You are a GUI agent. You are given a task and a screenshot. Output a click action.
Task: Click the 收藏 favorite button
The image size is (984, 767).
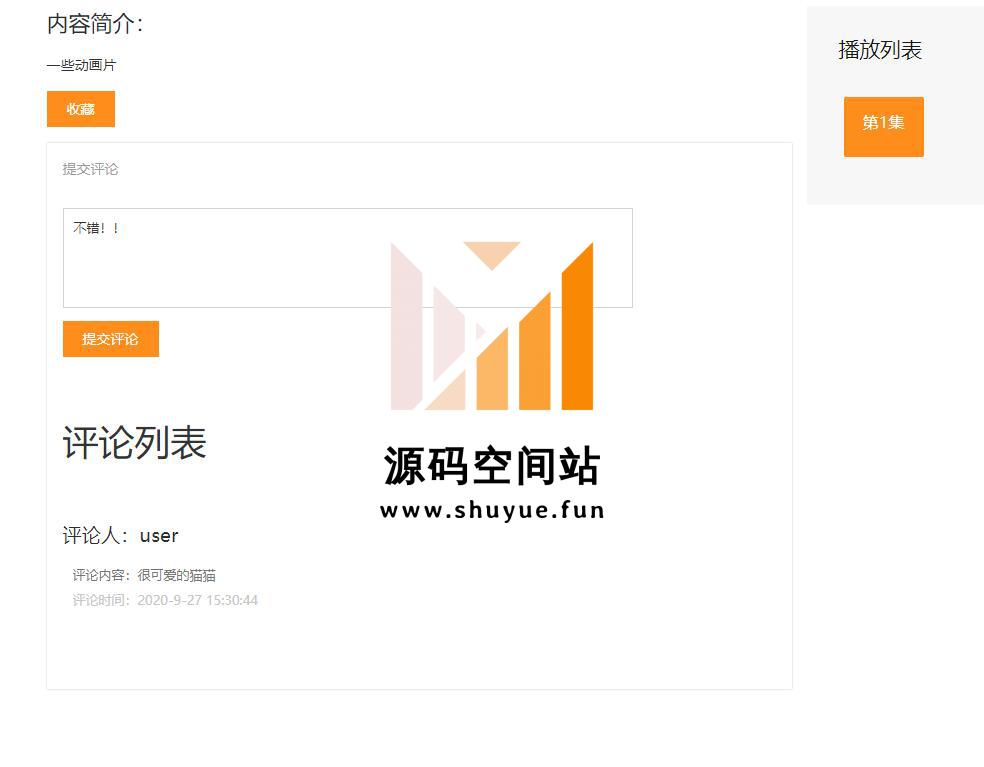click(x=81, y=109)
